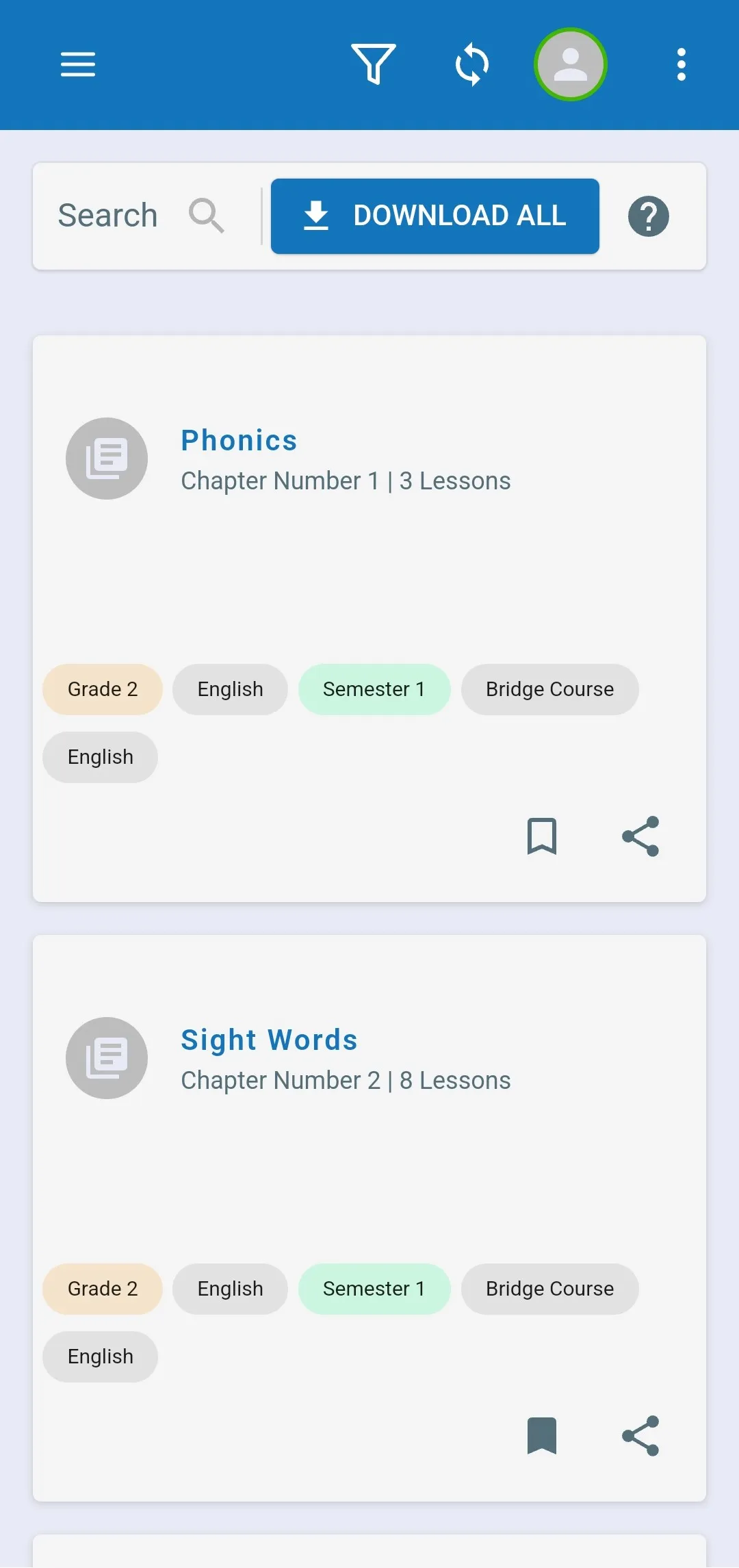Share the Phonics chapter
Viewport: 739px width, 1568px height.
640,836
